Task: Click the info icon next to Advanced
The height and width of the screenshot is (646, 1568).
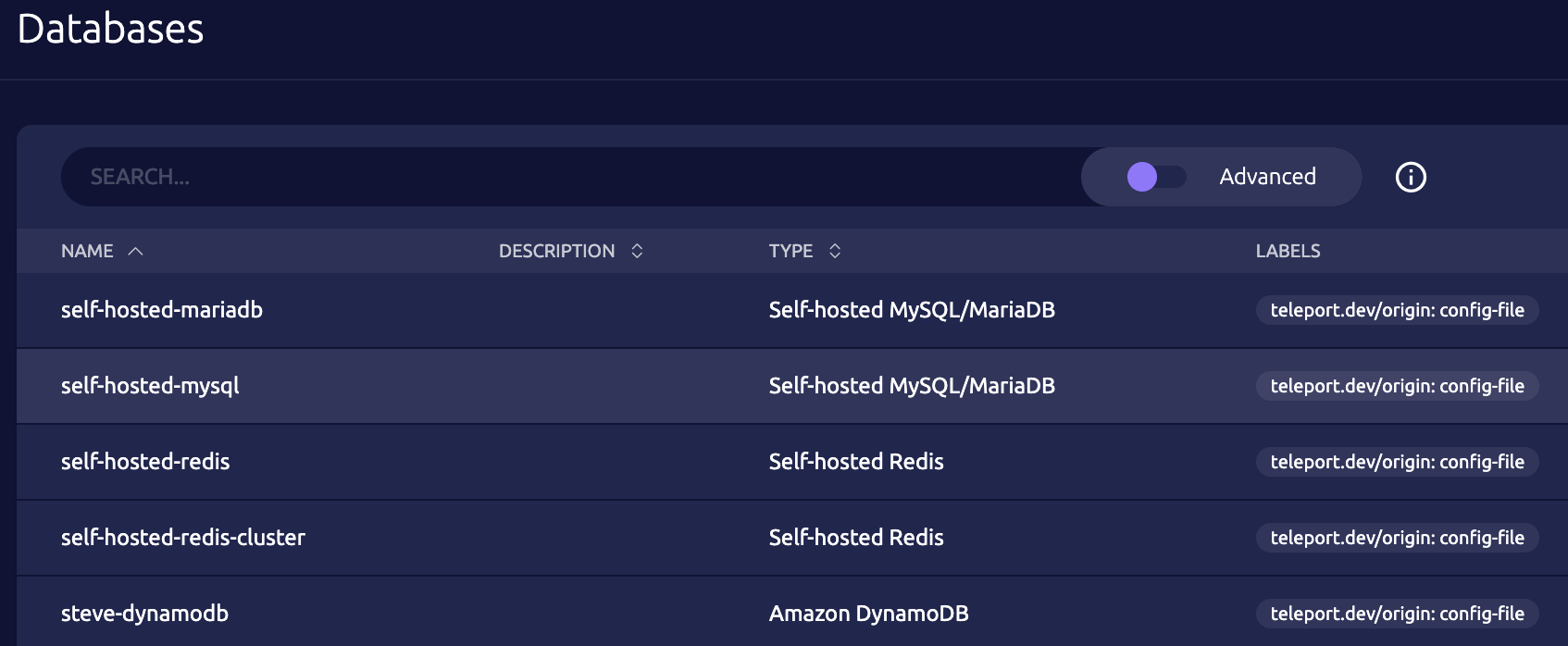Action: tap(1411, 177)
